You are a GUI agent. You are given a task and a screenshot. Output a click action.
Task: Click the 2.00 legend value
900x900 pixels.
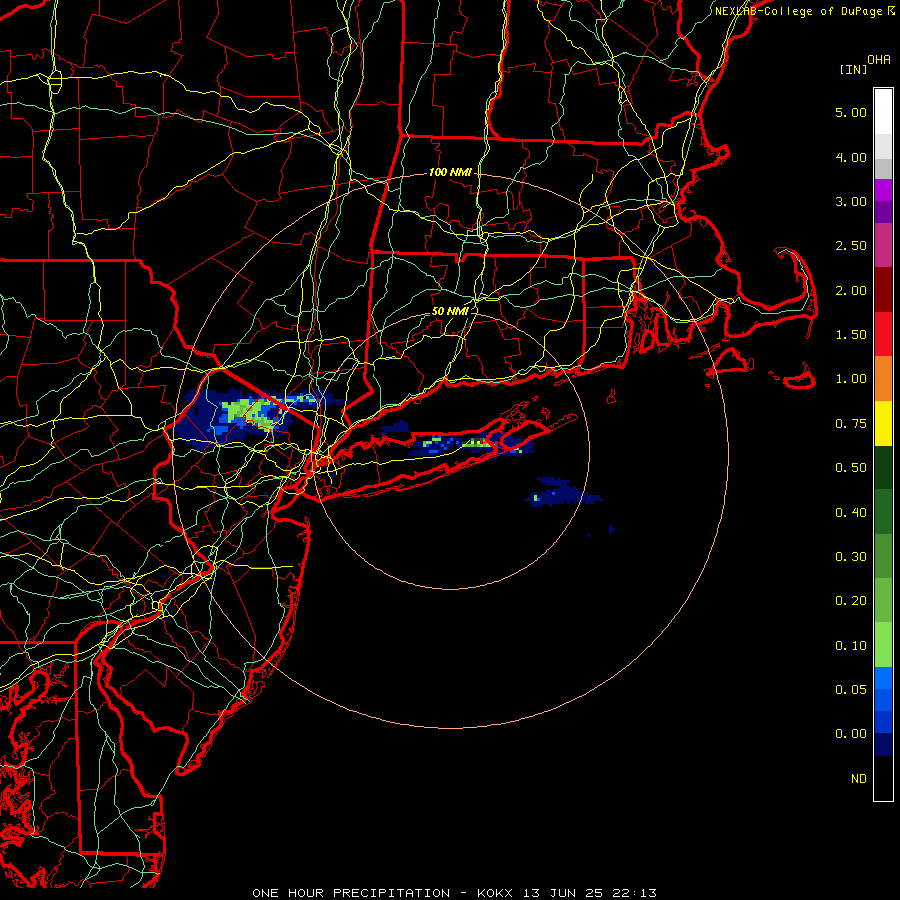[x=851, y=290]
